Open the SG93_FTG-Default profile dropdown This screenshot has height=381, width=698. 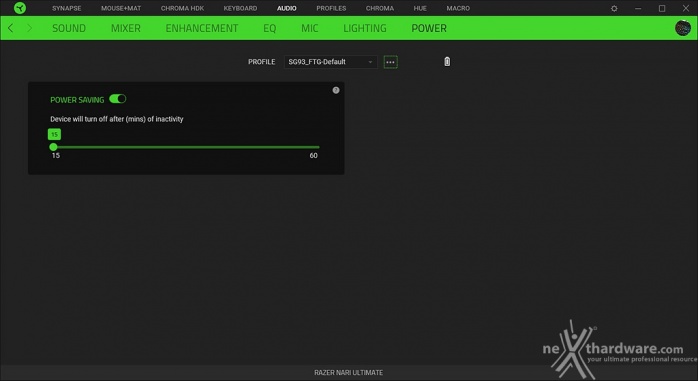[x=330, y=62]
